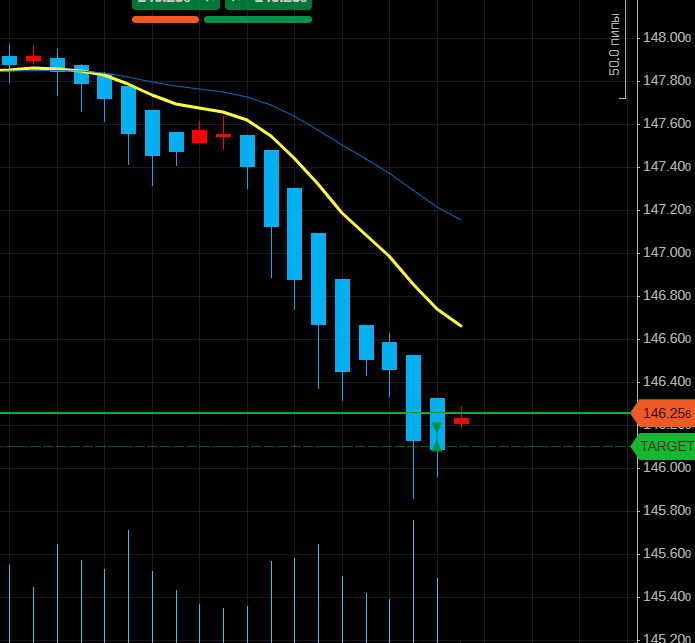Click the orange 146.256 current price tag
This screenshot has height=643, width=695.
[x=663, y=413]
